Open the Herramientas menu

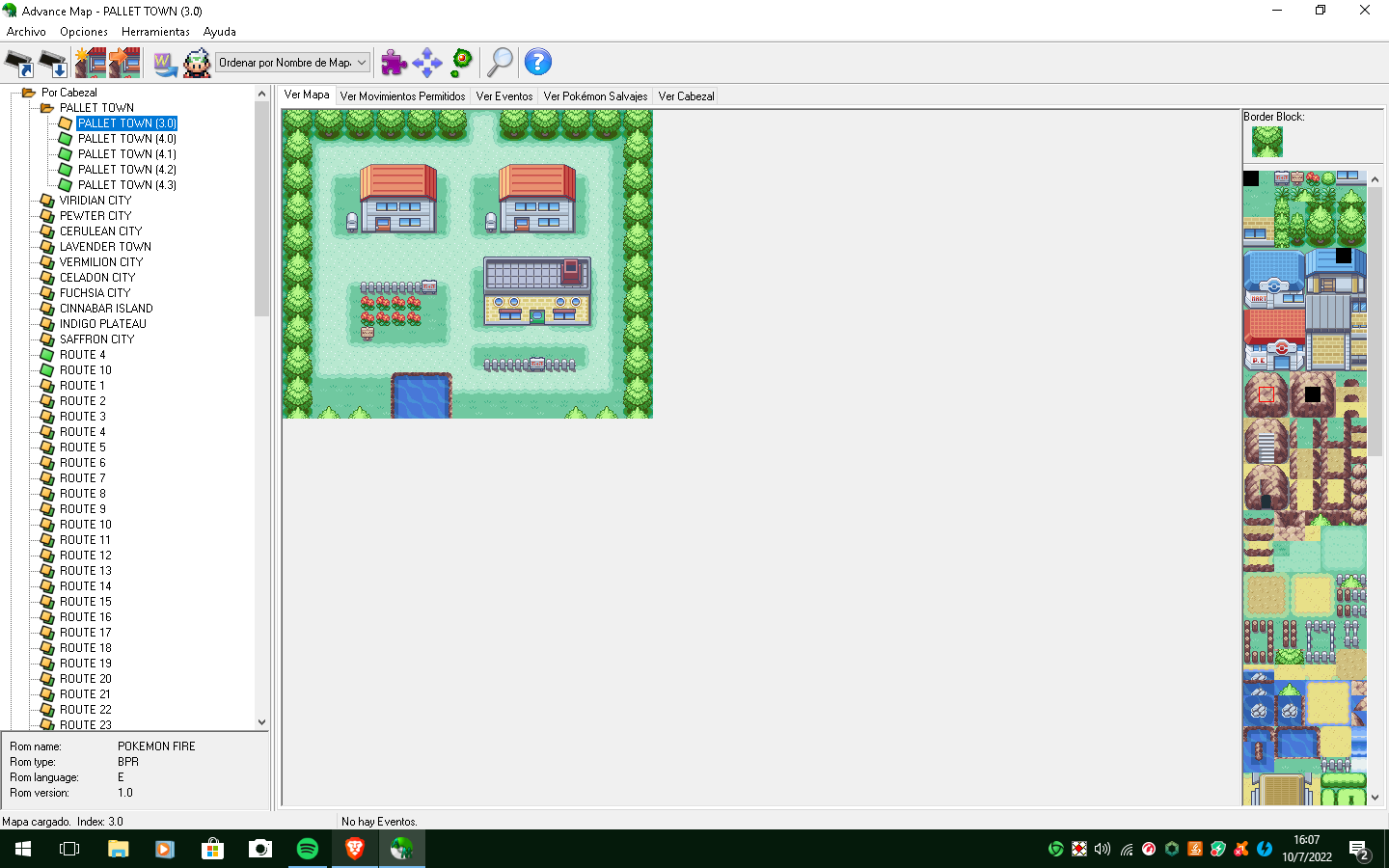[x=155, y=32]
